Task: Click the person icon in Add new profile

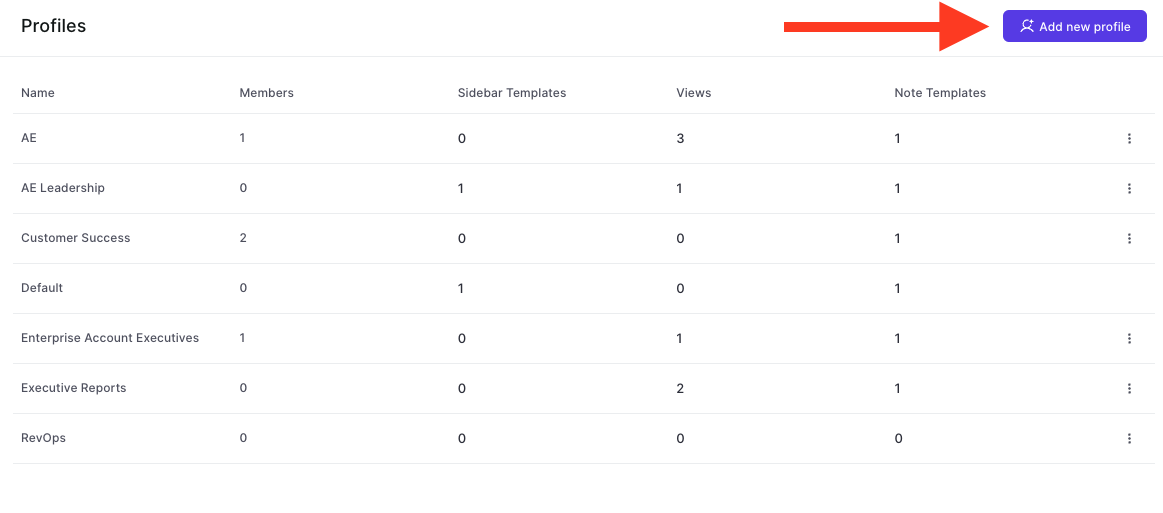Action: [1027, 27]
